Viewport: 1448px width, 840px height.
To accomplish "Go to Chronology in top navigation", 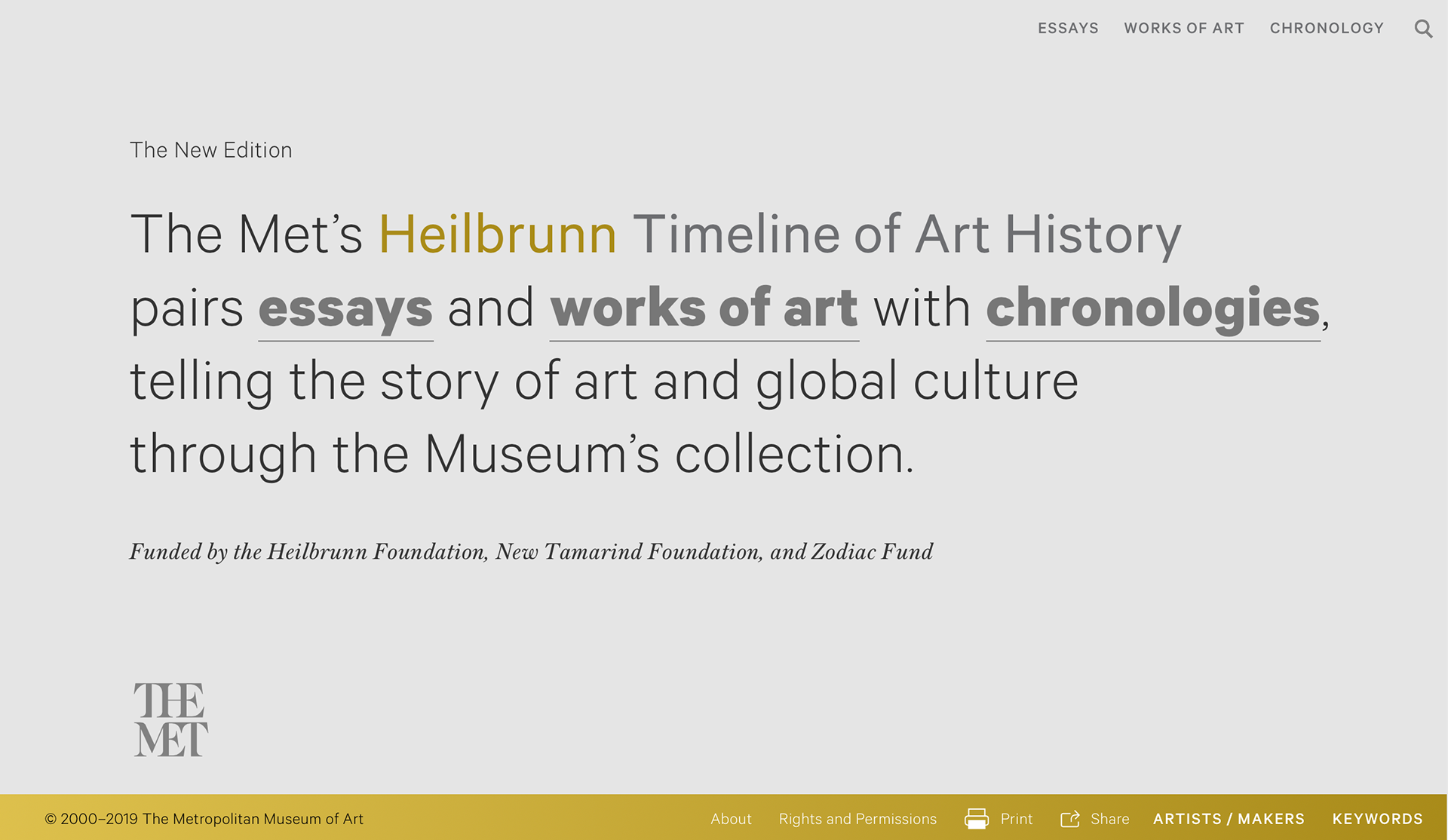I will coord(1327,29).
